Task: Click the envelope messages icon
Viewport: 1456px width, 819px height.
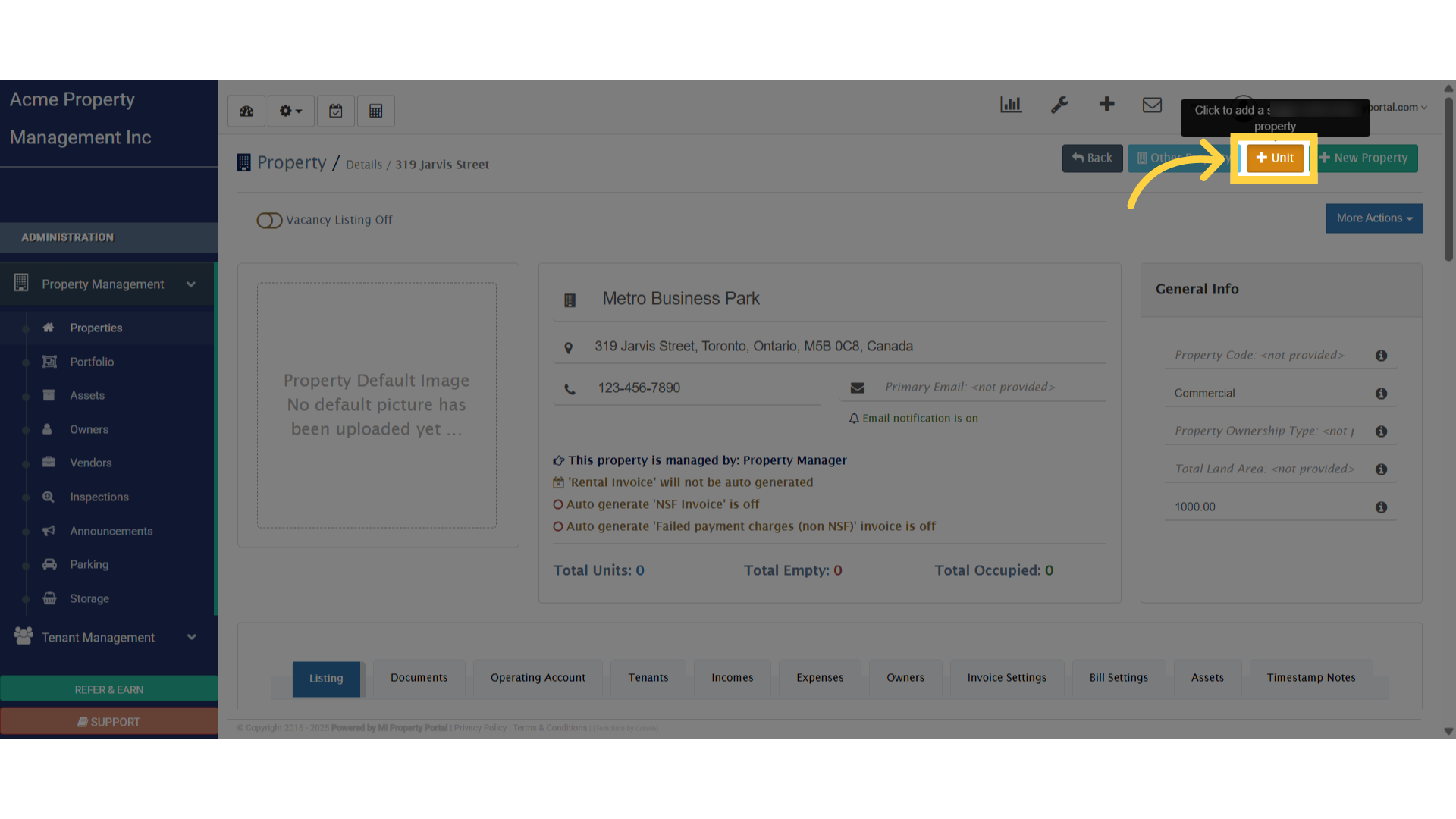Action: coord(1152,105)
